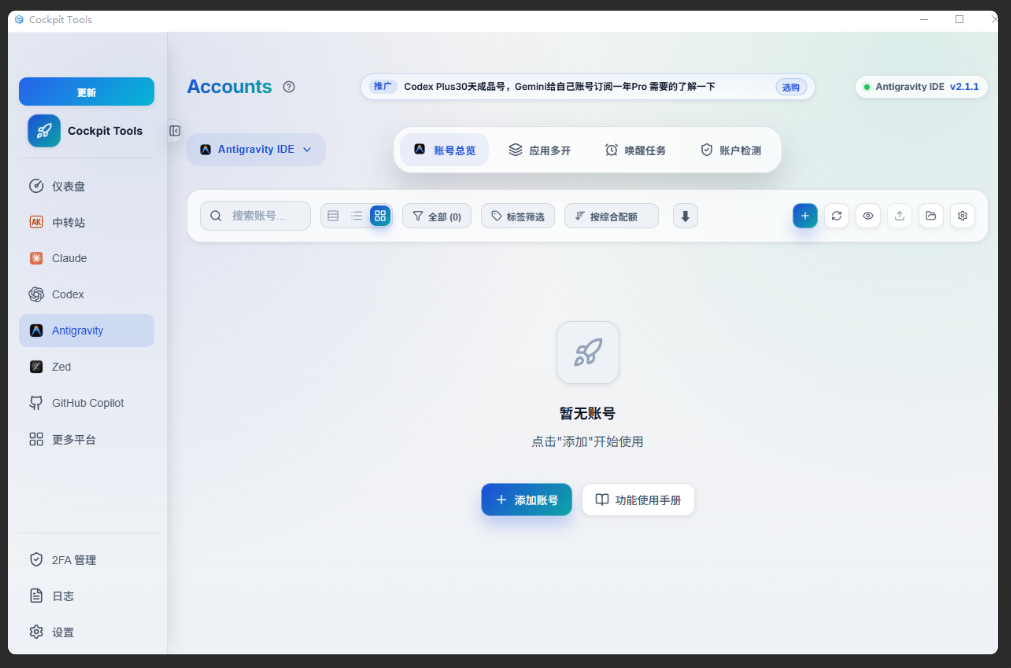1011x668 pixels.
Task: Go to Claude accounts in sidebar
Action: coord(86,259)
